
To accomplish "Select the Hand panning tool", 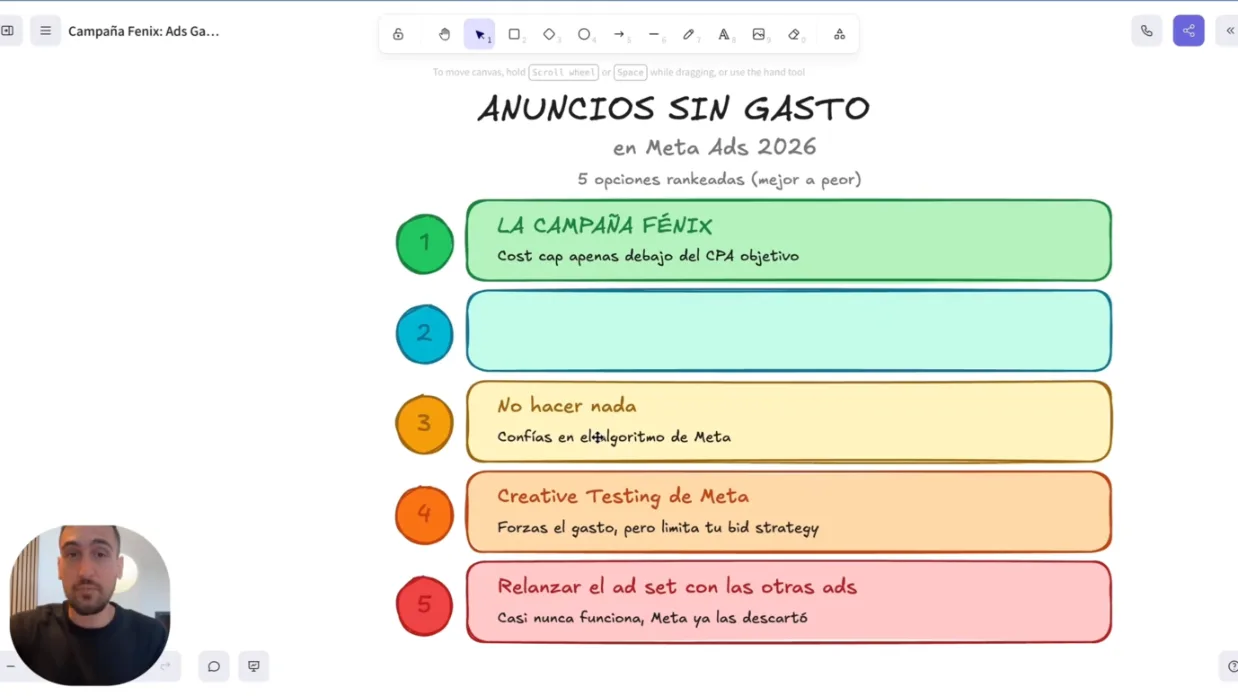I will pos(444,35).
